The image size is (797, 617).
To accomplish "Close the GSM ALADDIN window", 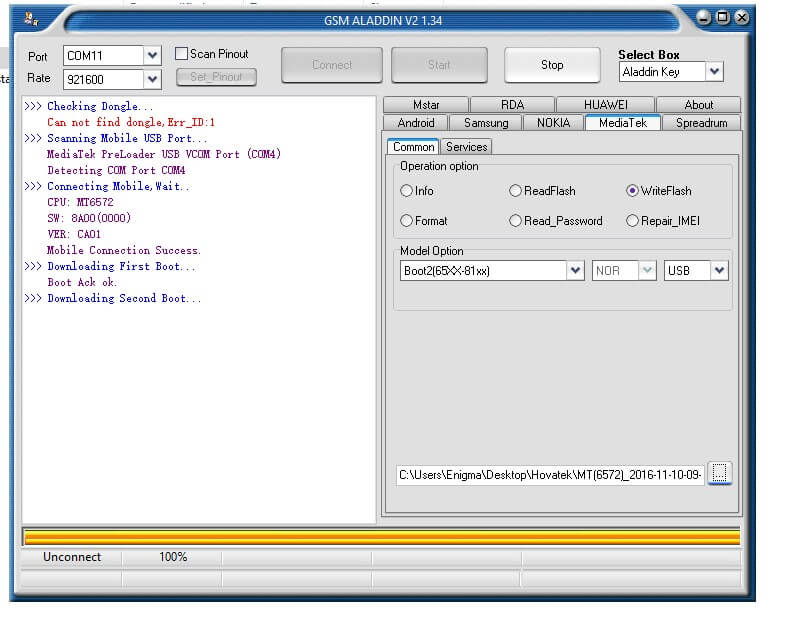I will (x=742, y=18).
